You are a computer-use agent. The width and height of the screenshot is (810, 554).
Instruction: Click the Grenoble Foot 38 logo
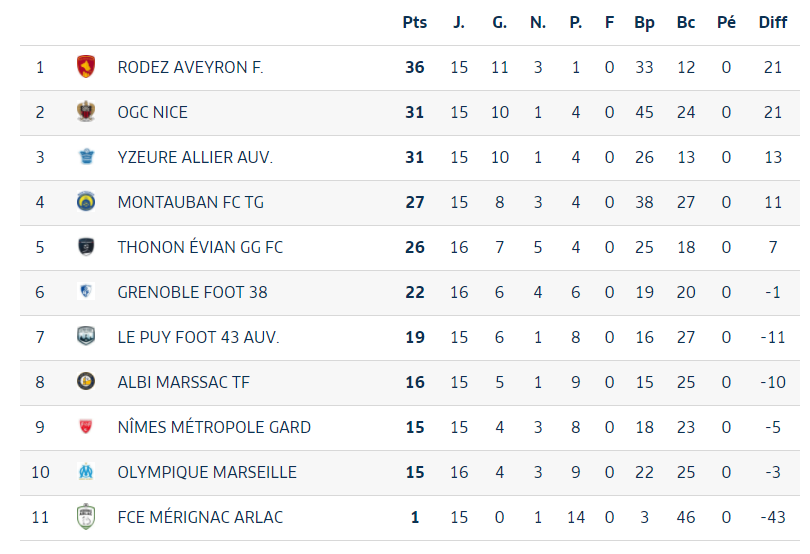[x=86, y=291]
